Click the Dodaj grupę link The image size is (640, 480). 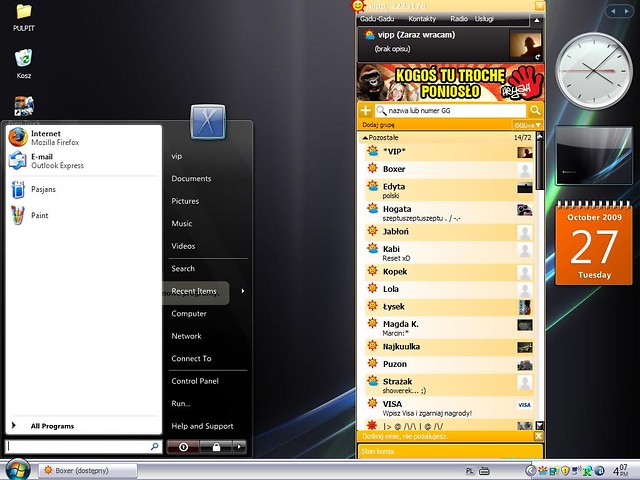pyautogui.click(x=378, y=125)
